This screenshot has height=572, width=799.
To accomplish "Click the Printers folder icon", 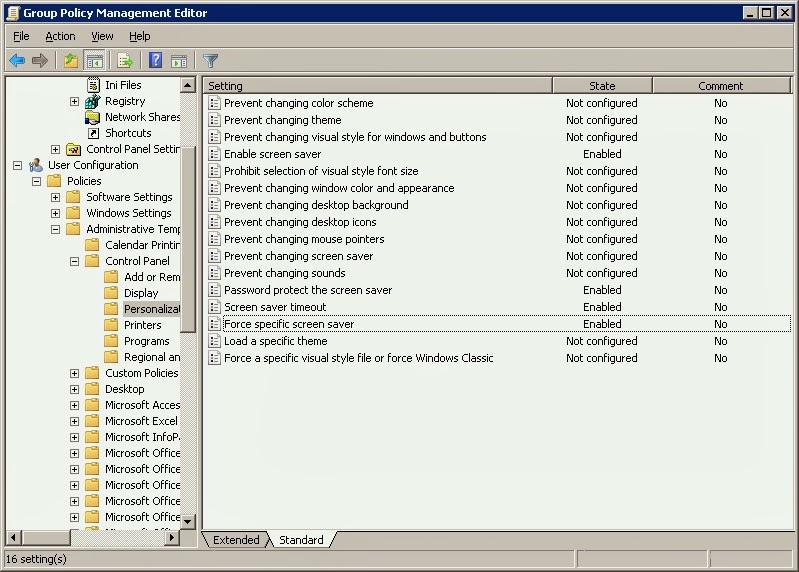I will 111,325.
